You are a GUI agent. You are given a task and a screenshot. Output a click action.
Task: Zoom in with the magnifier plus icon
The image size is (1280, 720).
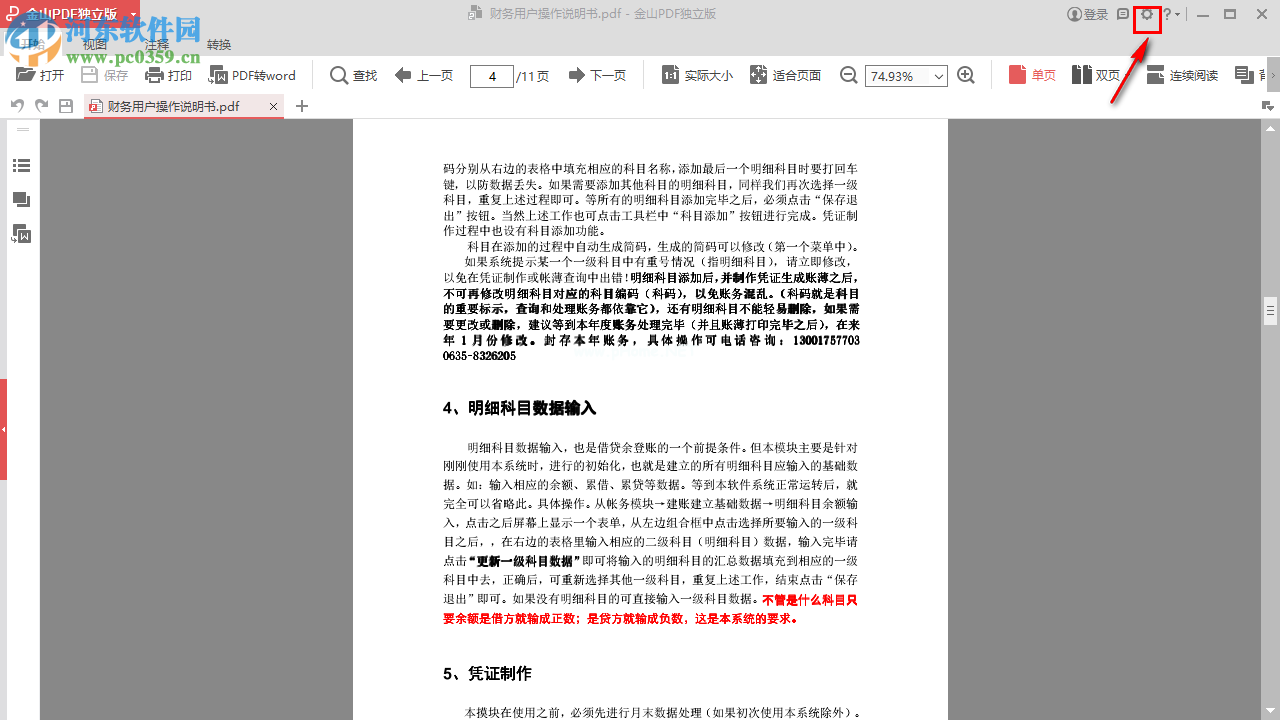[965, 75]
